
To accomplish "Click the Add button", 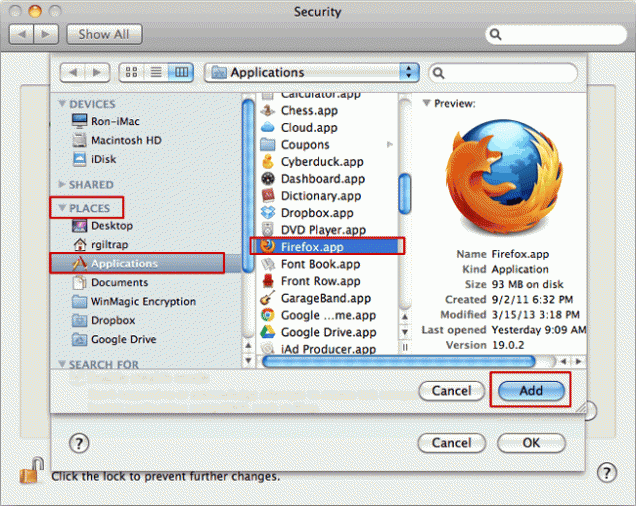I will (x=531, y=390).
